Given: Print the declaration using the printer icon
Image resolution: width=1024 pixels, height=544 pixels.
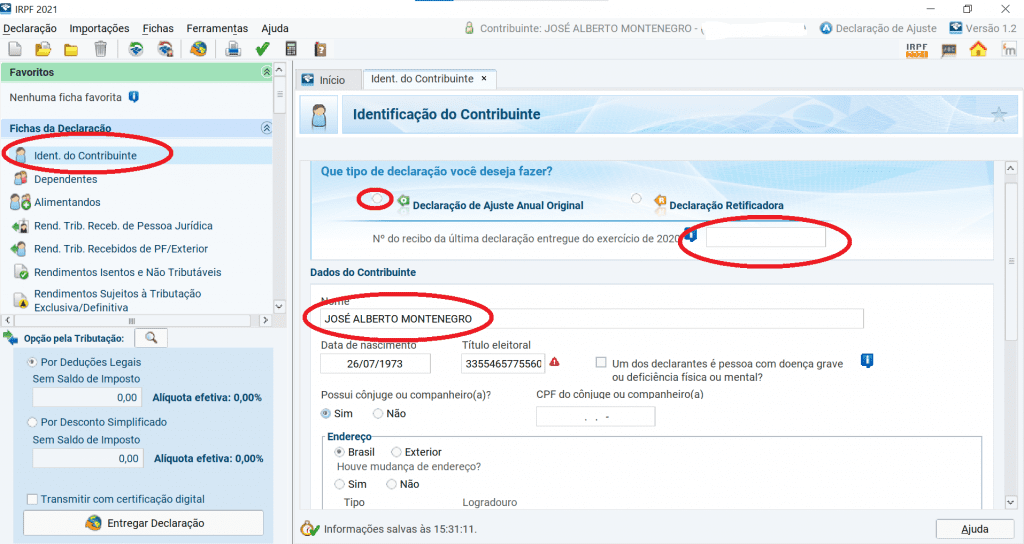Looking at the screenshot, I should 233,49.
